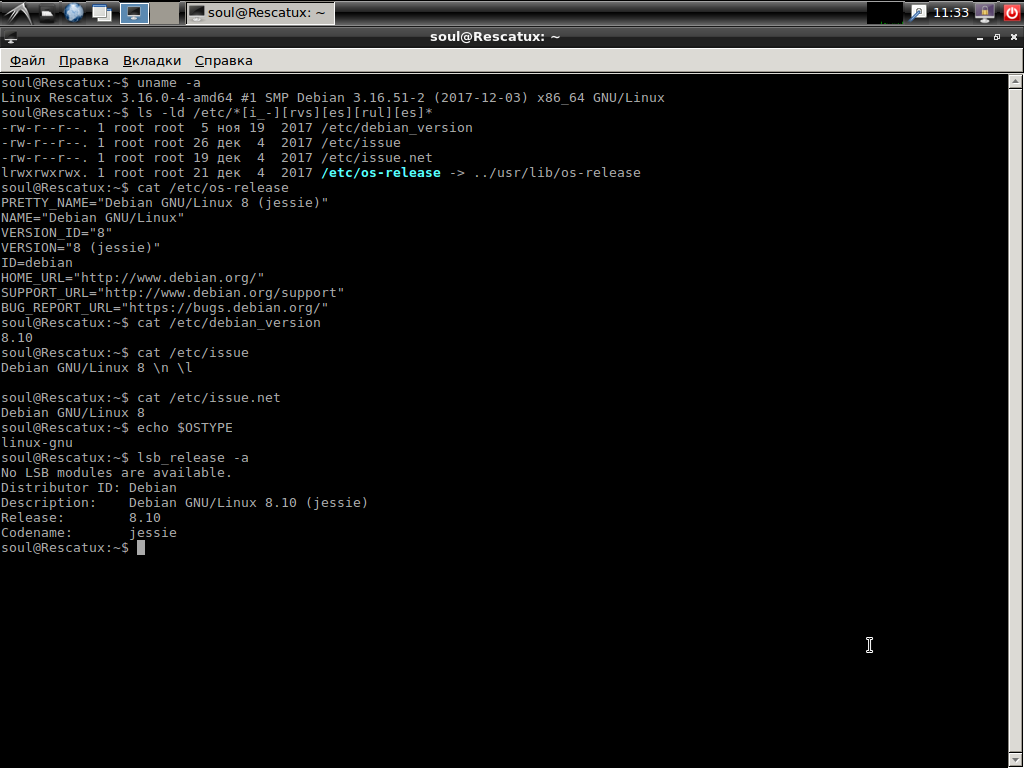This screenshot has width=1024, height=768.
Task: Open the Вкладки menu
Action: pos(152,61)
